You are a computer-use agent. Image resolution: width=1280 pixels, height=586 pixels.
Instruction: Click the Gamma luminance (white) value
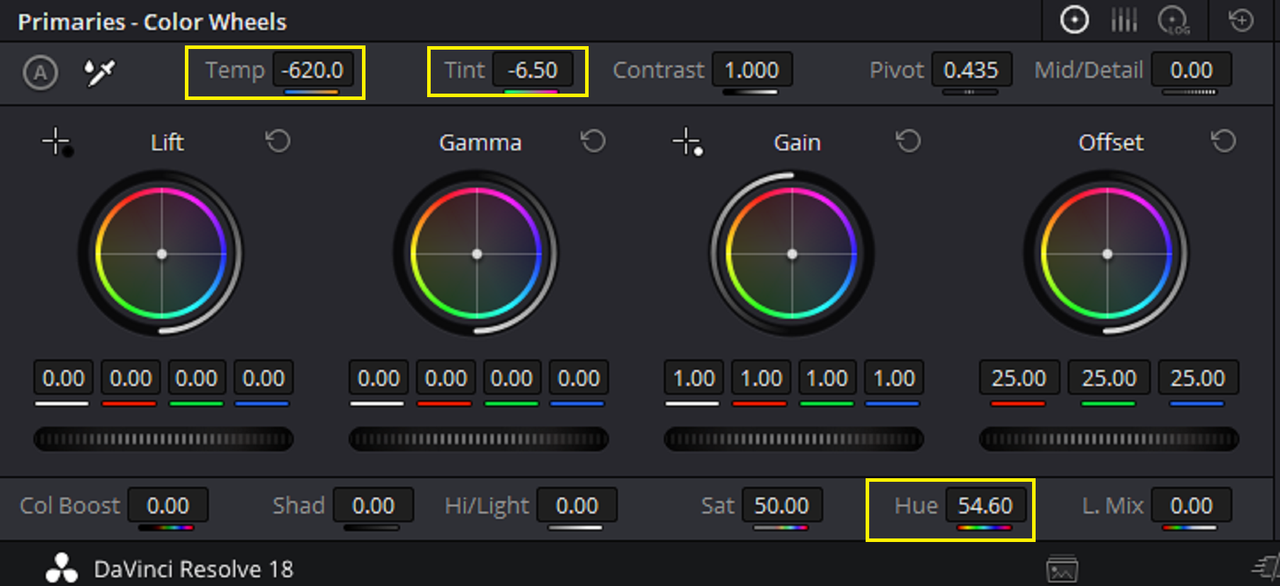379,379
